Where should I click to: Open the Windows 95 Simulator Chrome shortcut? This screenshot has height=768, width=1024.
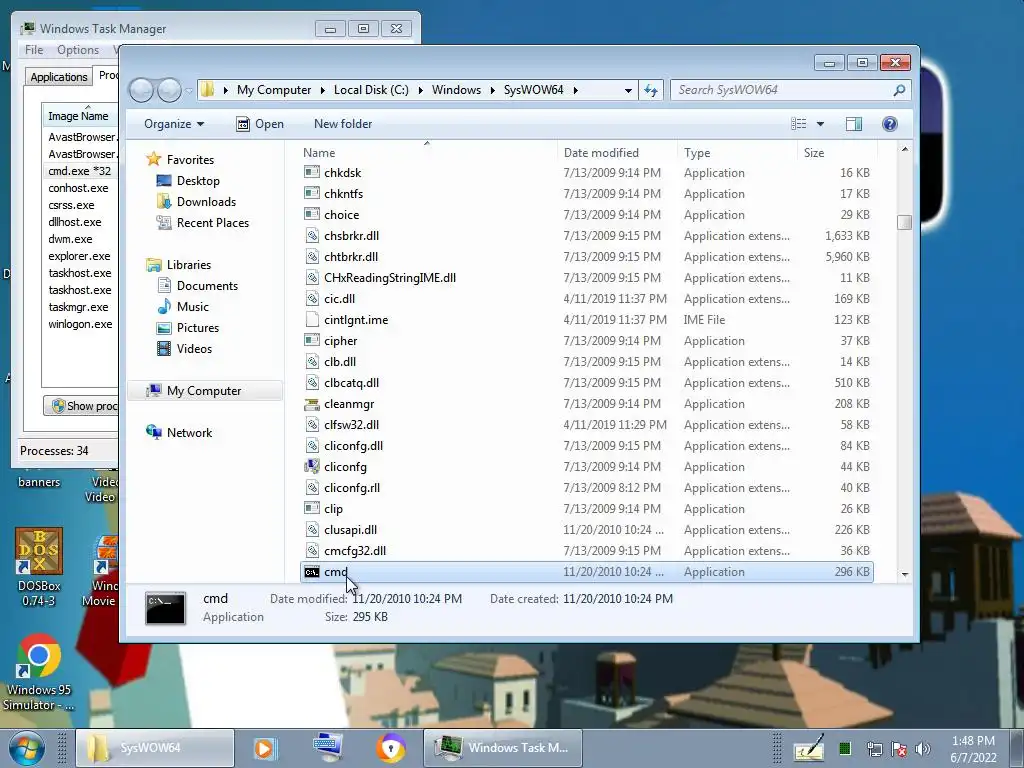(x=39, y=673)
